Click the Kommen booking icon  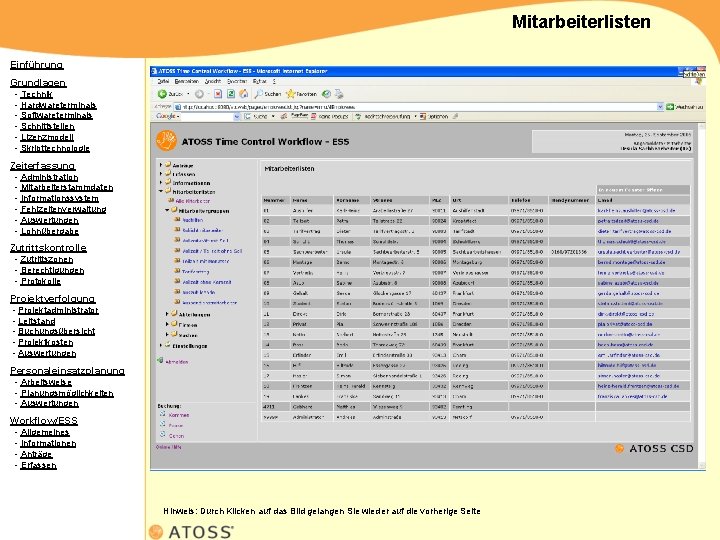click(163, 414)
